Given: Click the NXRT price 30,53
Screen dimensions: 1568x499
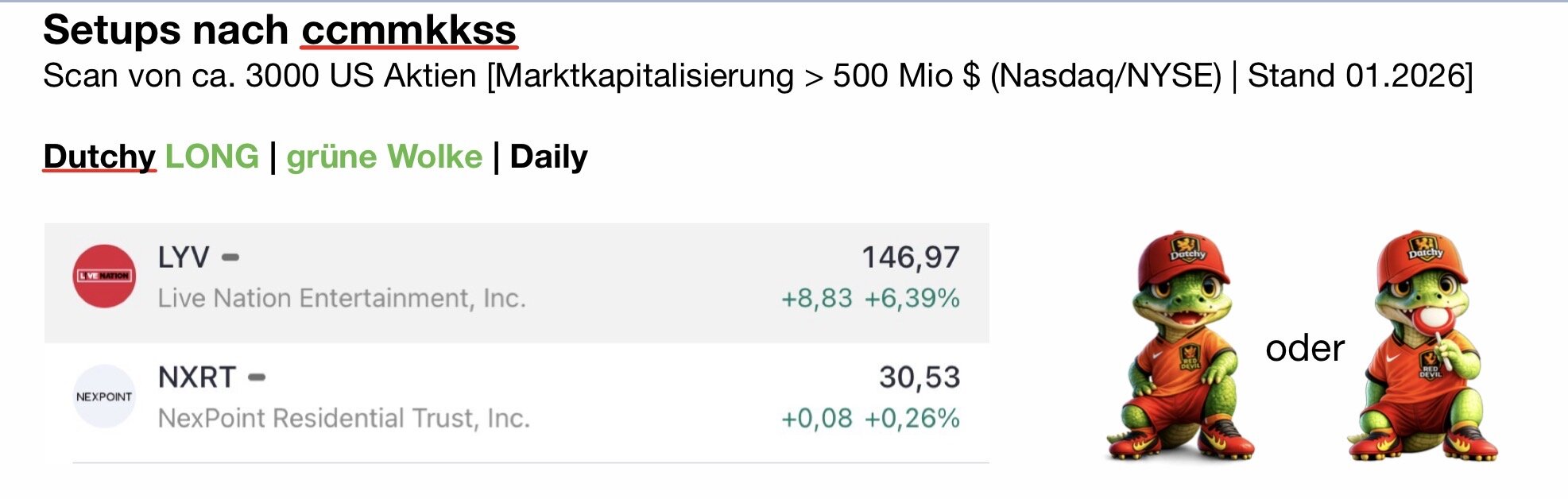Looking at the screenshot, I should coord(920,377).
